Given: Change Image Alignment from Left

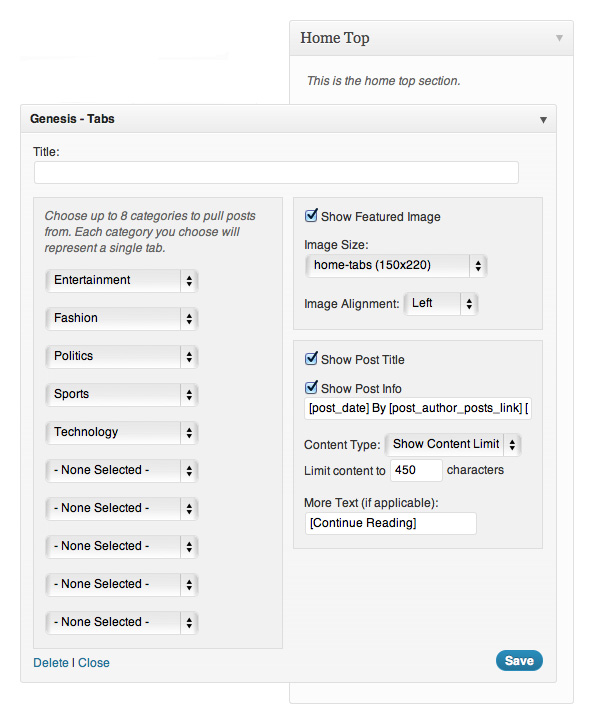Looking at the screenshot, I should [441, 304].
